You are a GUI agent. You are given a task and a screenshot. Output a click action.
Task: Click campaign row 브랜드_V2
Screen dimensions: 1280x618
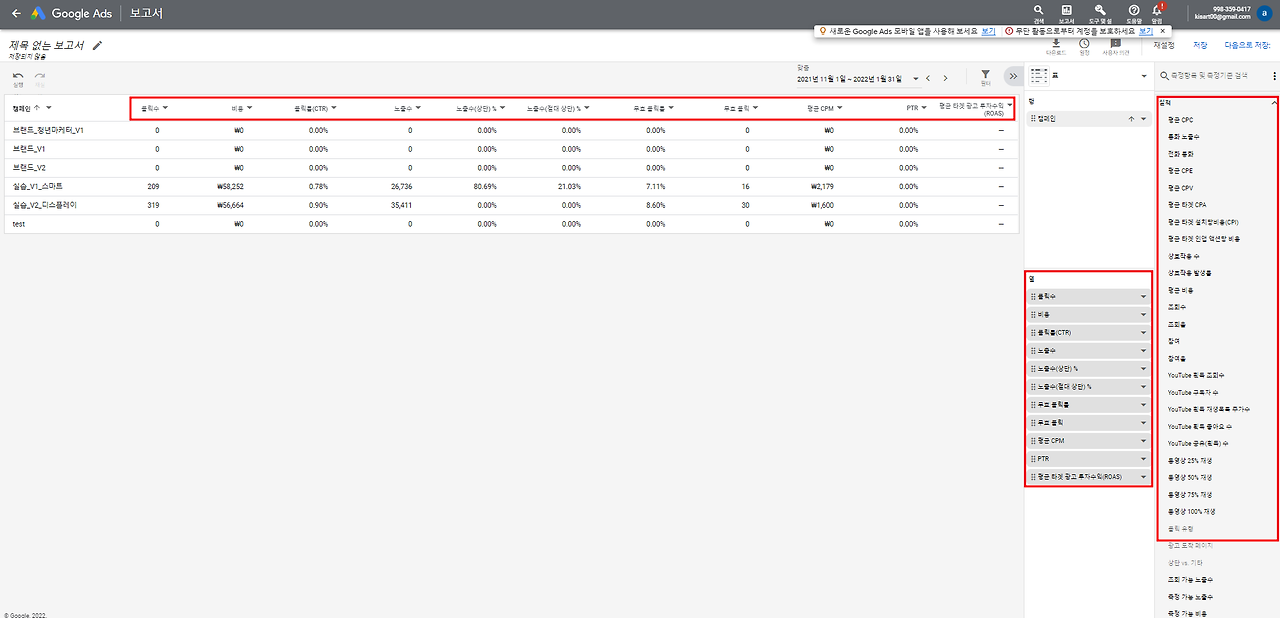pos(29,167)
